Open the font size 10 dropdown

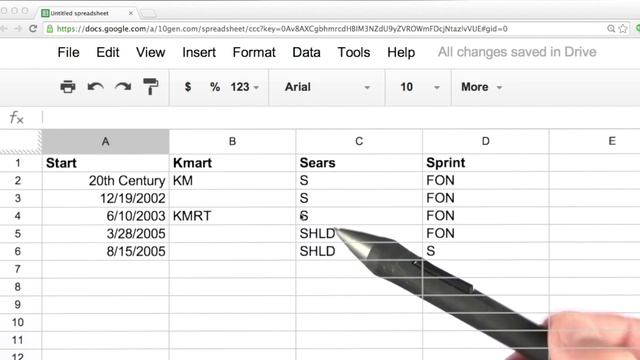point(420,87)
